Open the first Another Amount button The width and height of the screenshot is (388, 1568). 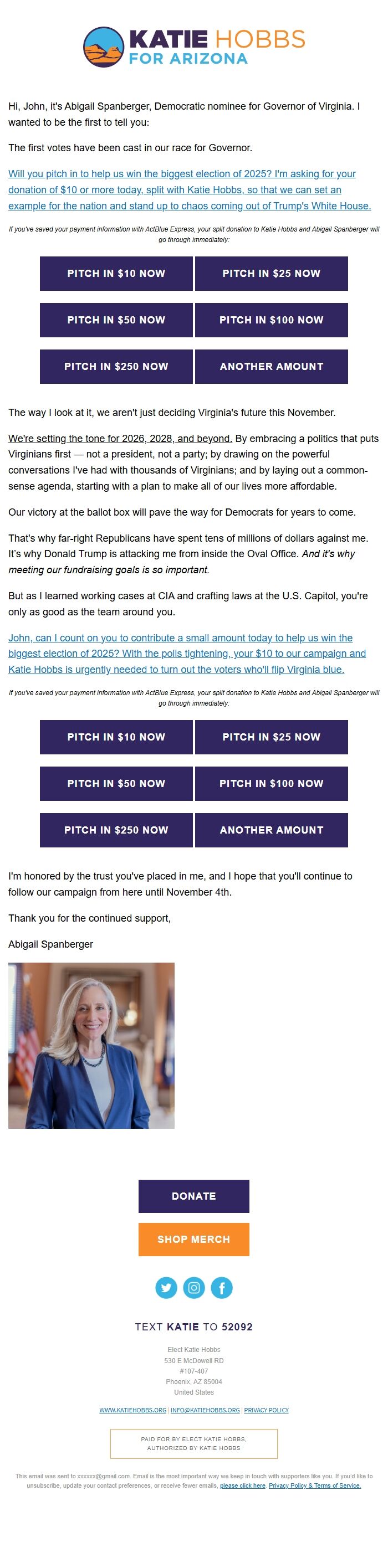271,367
